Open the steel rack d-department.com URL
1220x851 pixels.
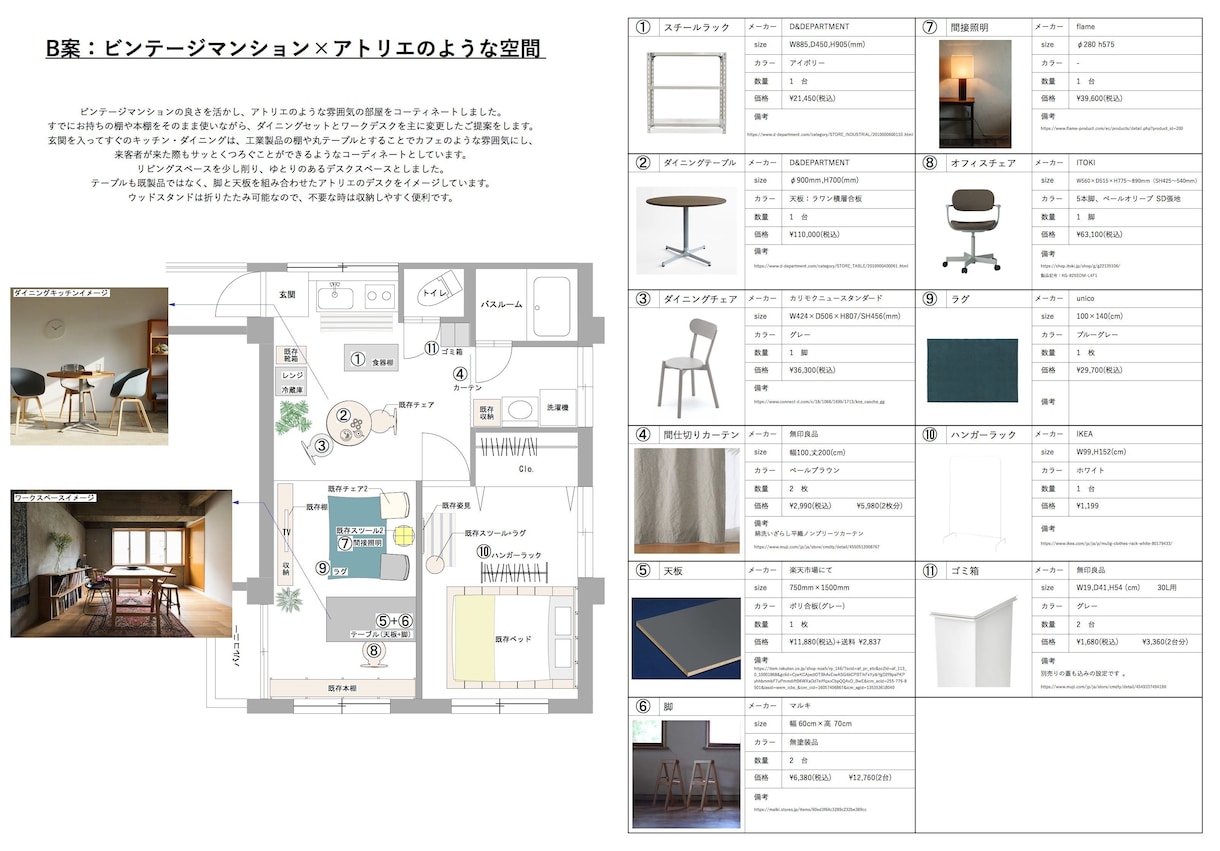pyautogui.click(x=830, y=132)
